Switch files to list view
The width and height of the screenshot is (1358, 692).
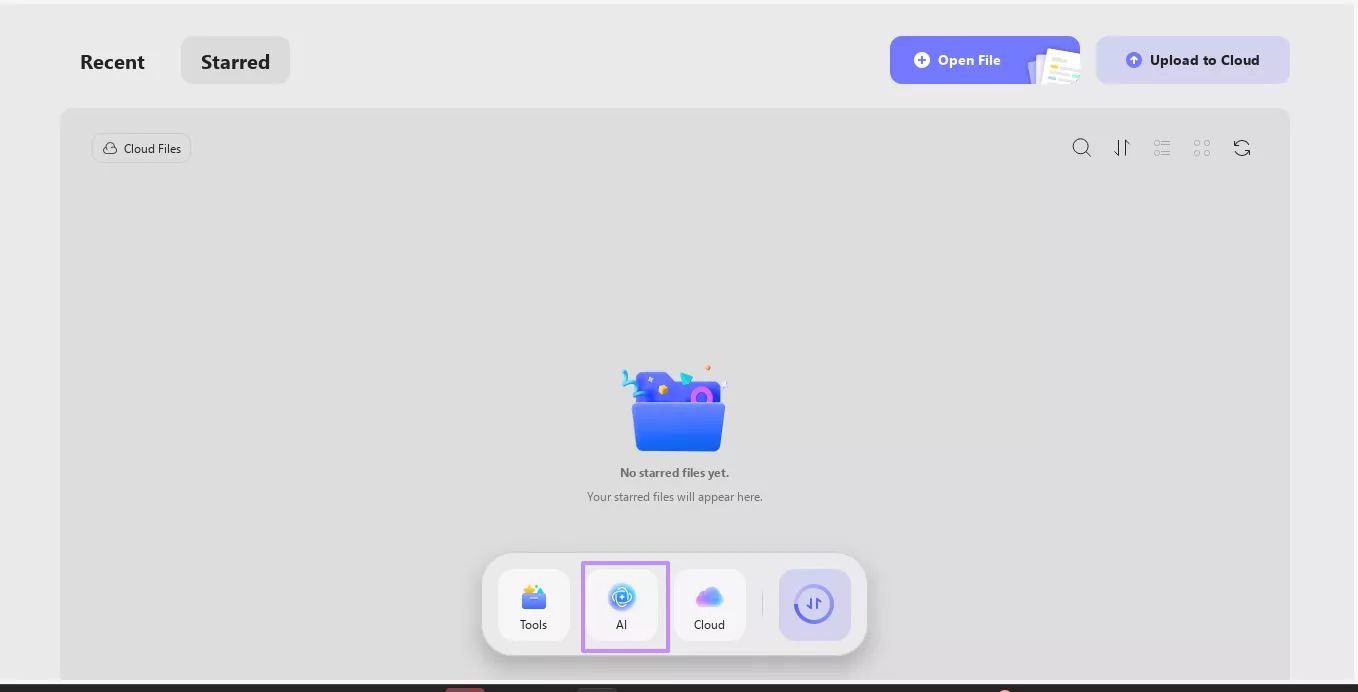pos(1162,147)
